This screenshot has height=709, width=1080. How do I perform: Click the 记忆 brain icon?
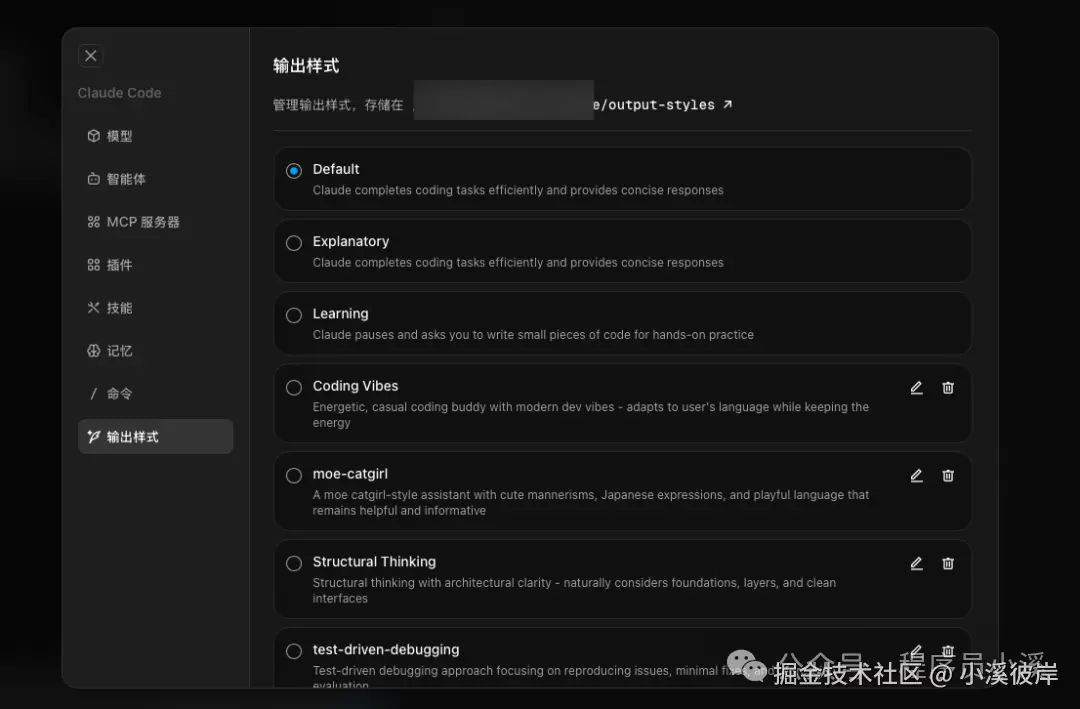[94, 351]
